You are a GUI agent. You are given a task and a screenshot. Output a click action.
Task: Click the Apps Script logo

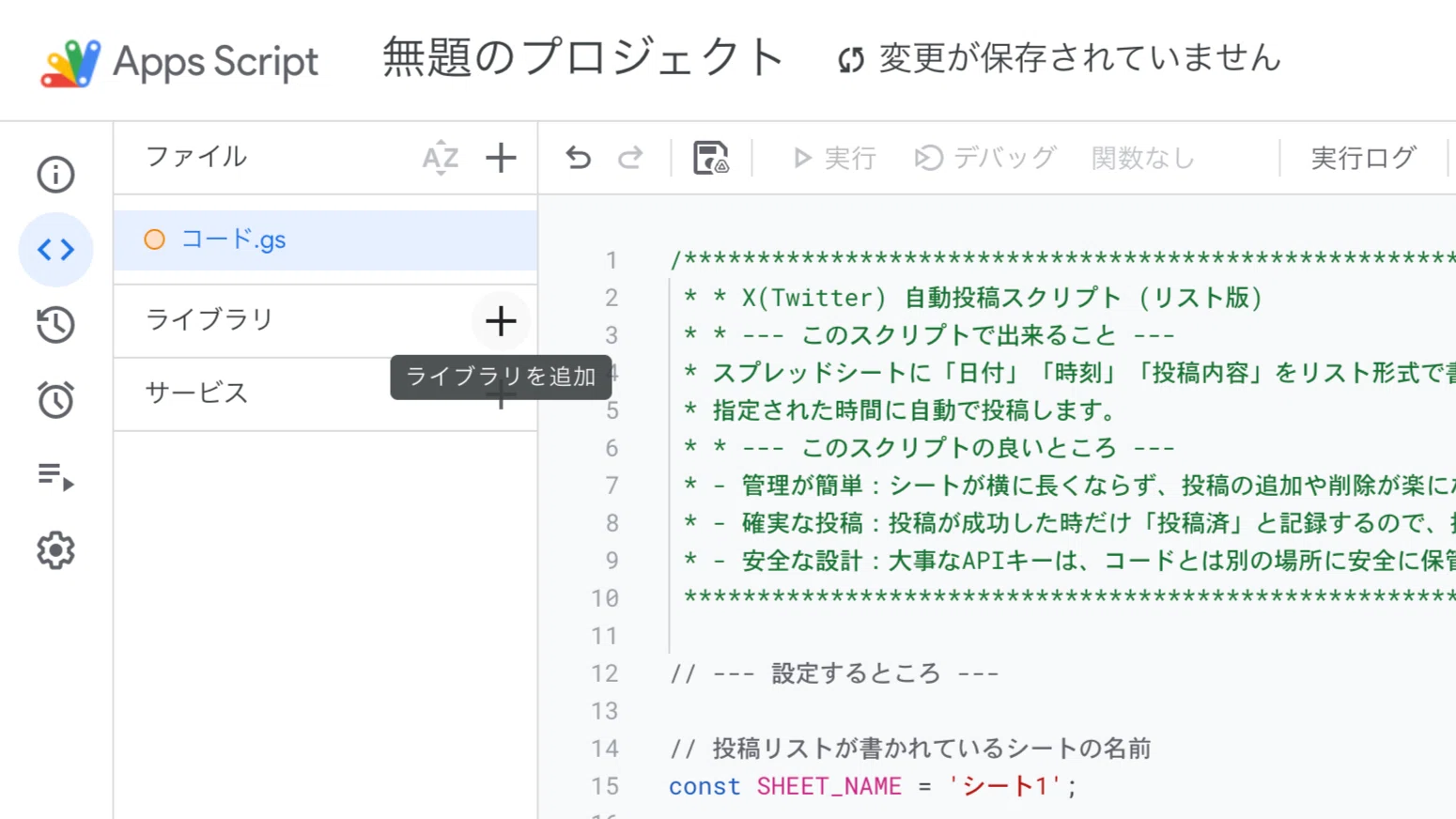coord(70,63)
